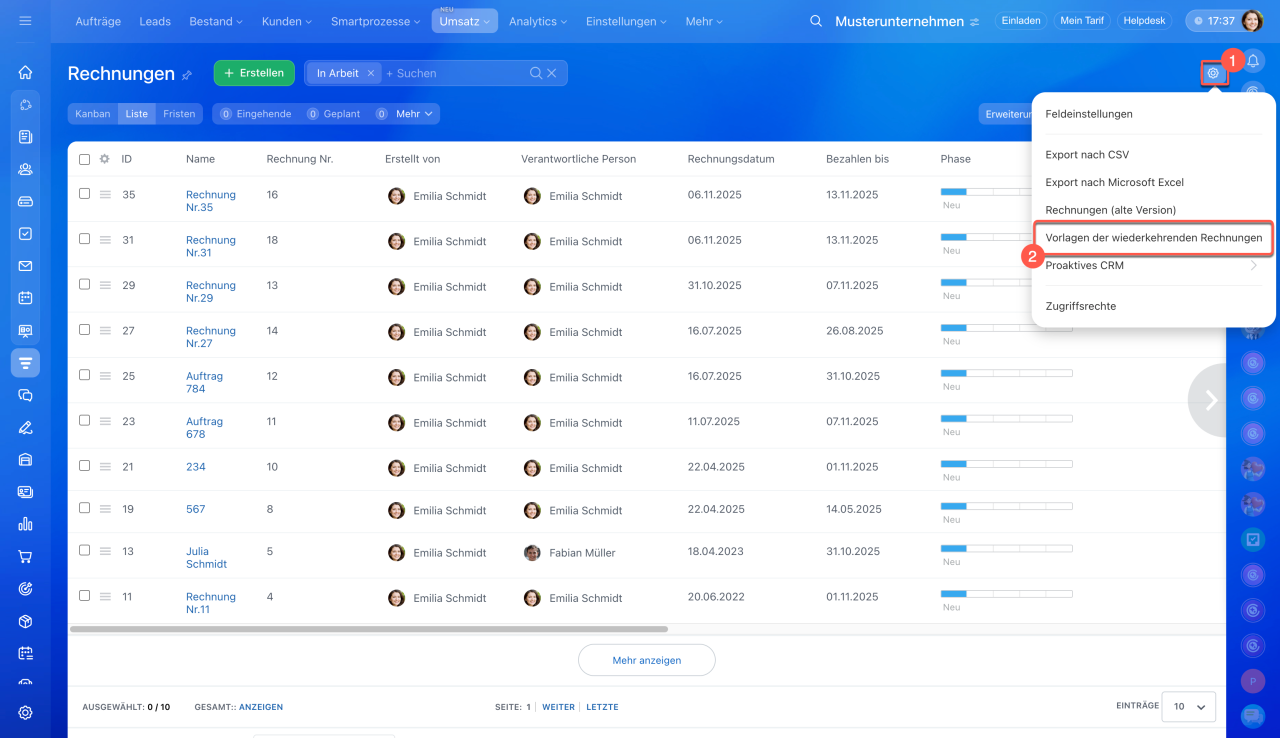The height and width of the screenshot is (738, 1280).
Task: Open the hamburger menu in top left
Action: coord(25,21)
